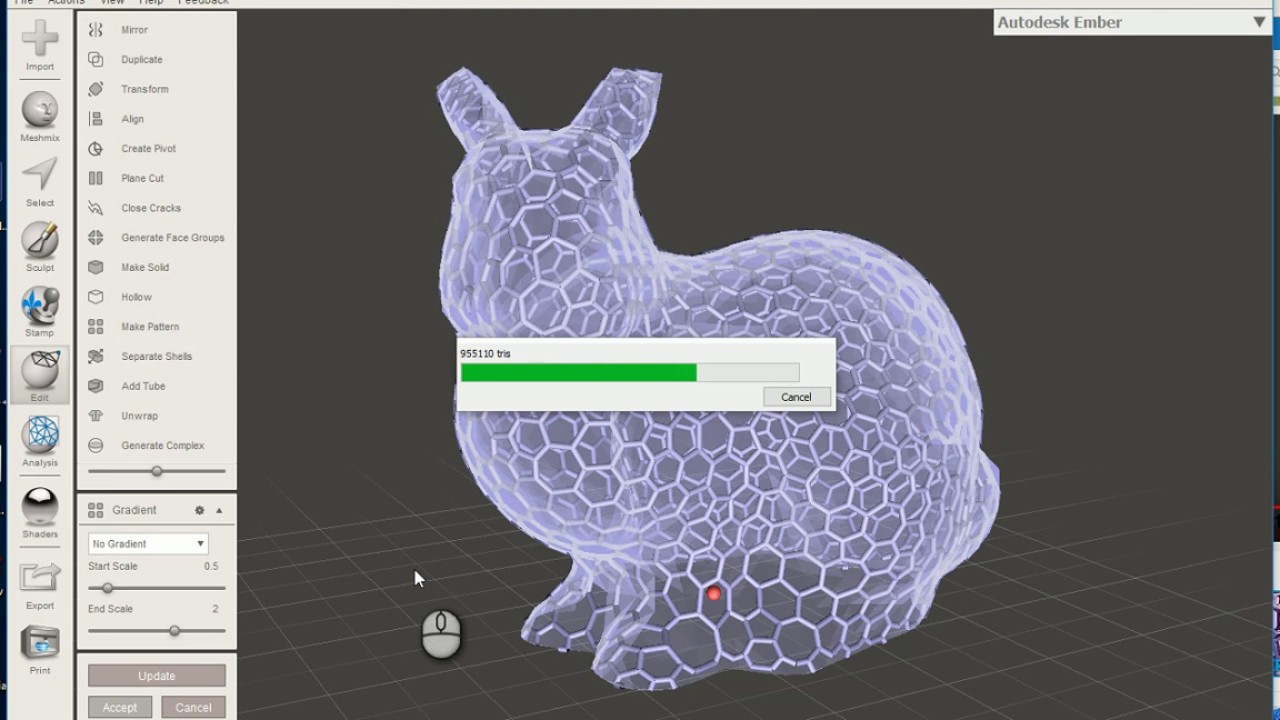Open the No Gradient dropdown
Screen dimensions: 1280x720
pyautogui.click(x=148, y=544)
